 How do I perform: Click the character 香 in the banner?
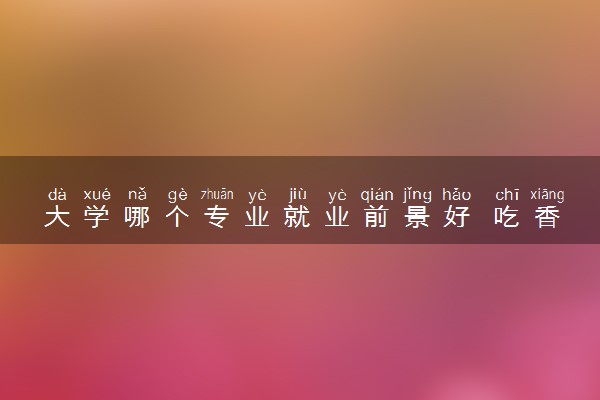click(x=547, y=217)
